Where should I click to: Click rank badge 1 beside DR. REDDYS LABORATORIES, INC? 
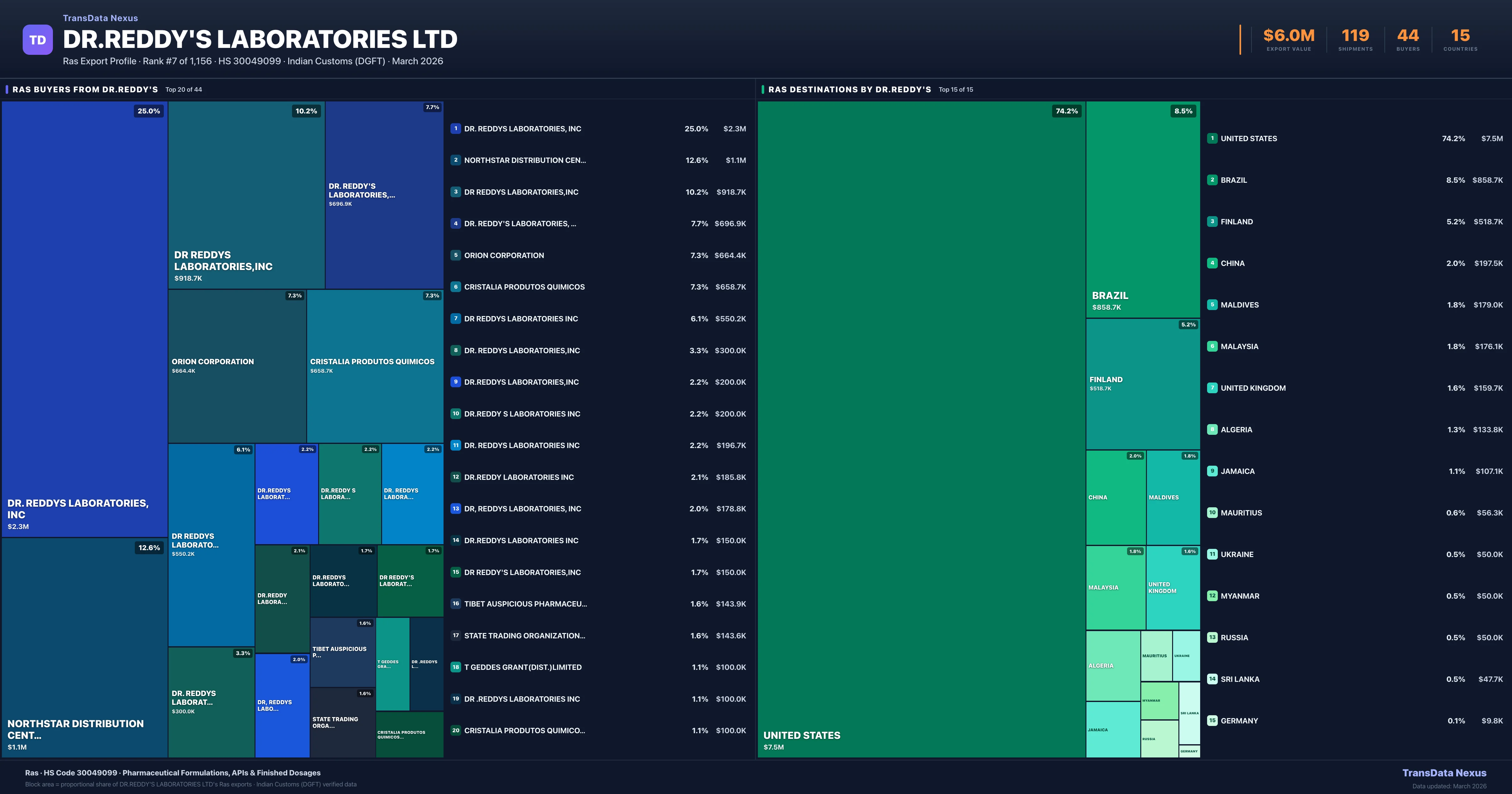point(455,129)
